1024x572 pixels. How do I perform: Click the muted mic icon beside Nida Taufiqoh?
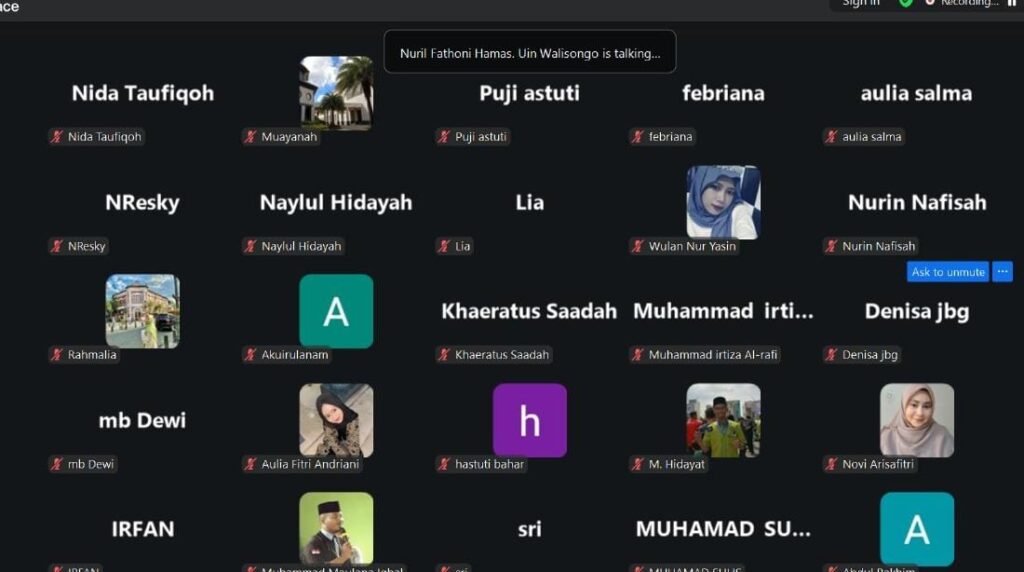pos(57,136)
